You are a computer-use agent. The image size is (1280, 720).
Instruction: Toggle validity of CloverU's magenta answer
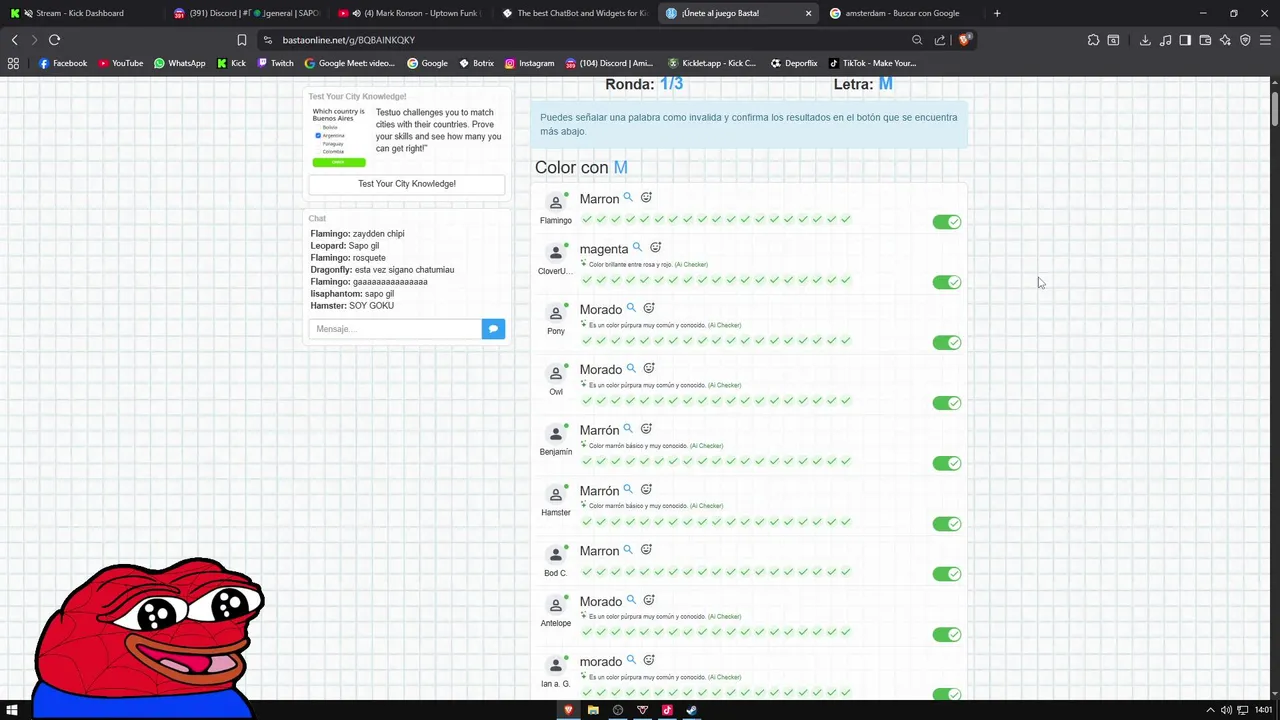pos(946,282)
